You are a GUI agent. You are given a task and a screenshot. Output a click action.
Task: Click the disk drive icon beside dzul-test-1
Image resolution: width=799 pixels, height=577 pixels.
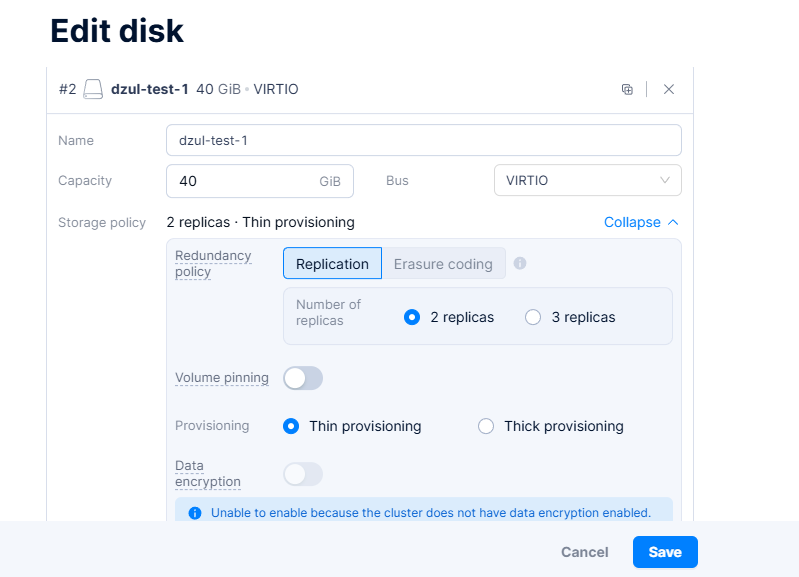pos(93,89)
